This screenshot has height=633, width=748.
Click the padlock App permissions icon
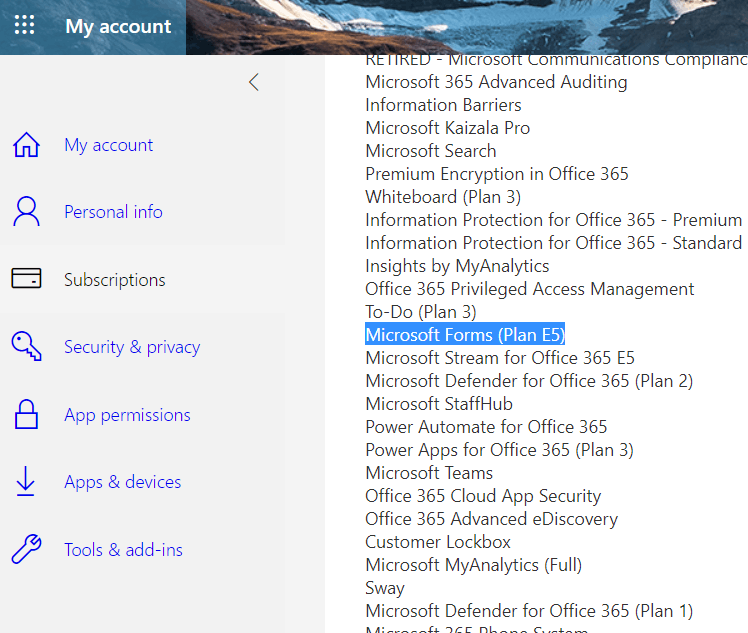coord(26,414)
